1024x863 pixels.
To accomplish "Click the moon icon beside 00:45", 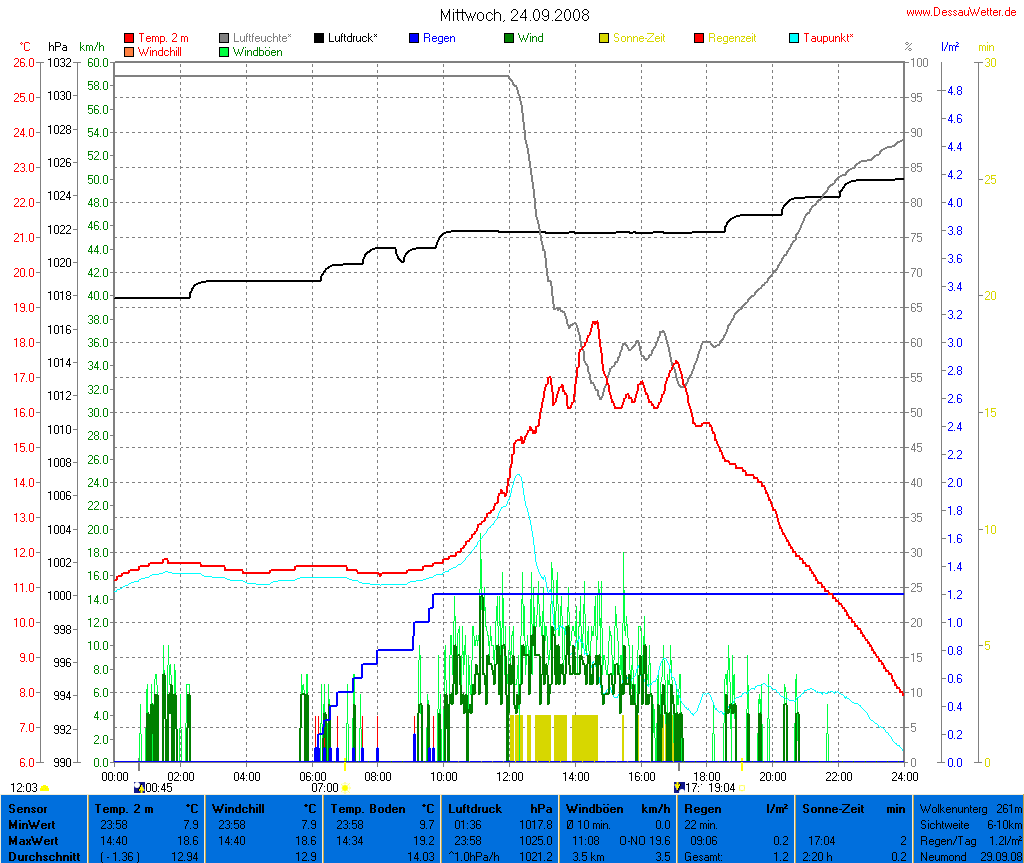I will pos(139,788).
